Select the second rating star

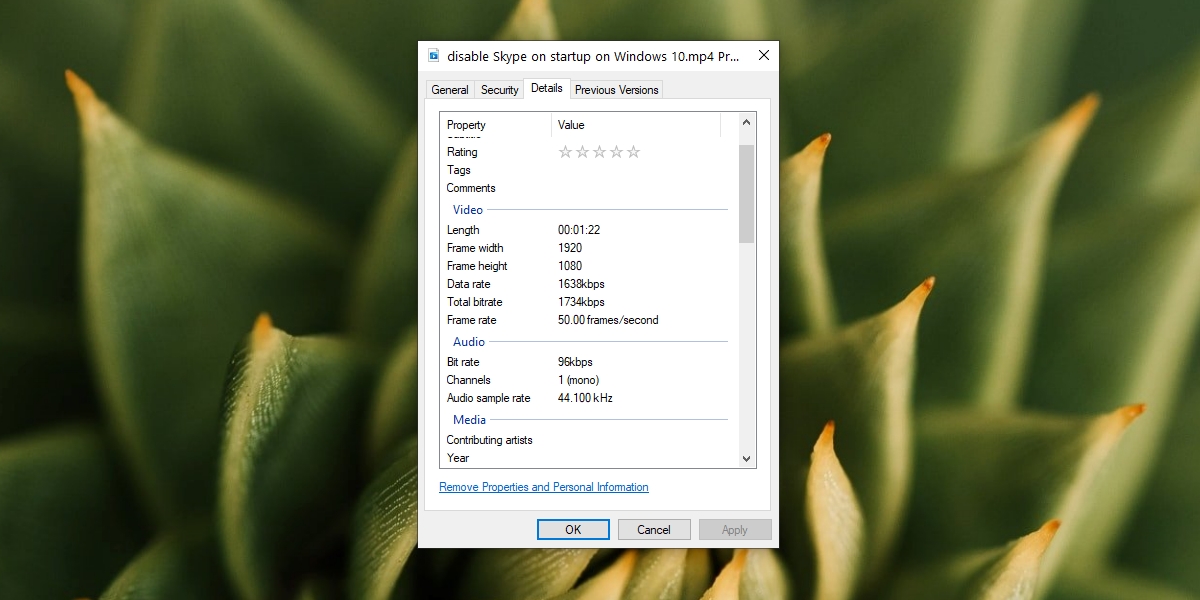[583, 151]
